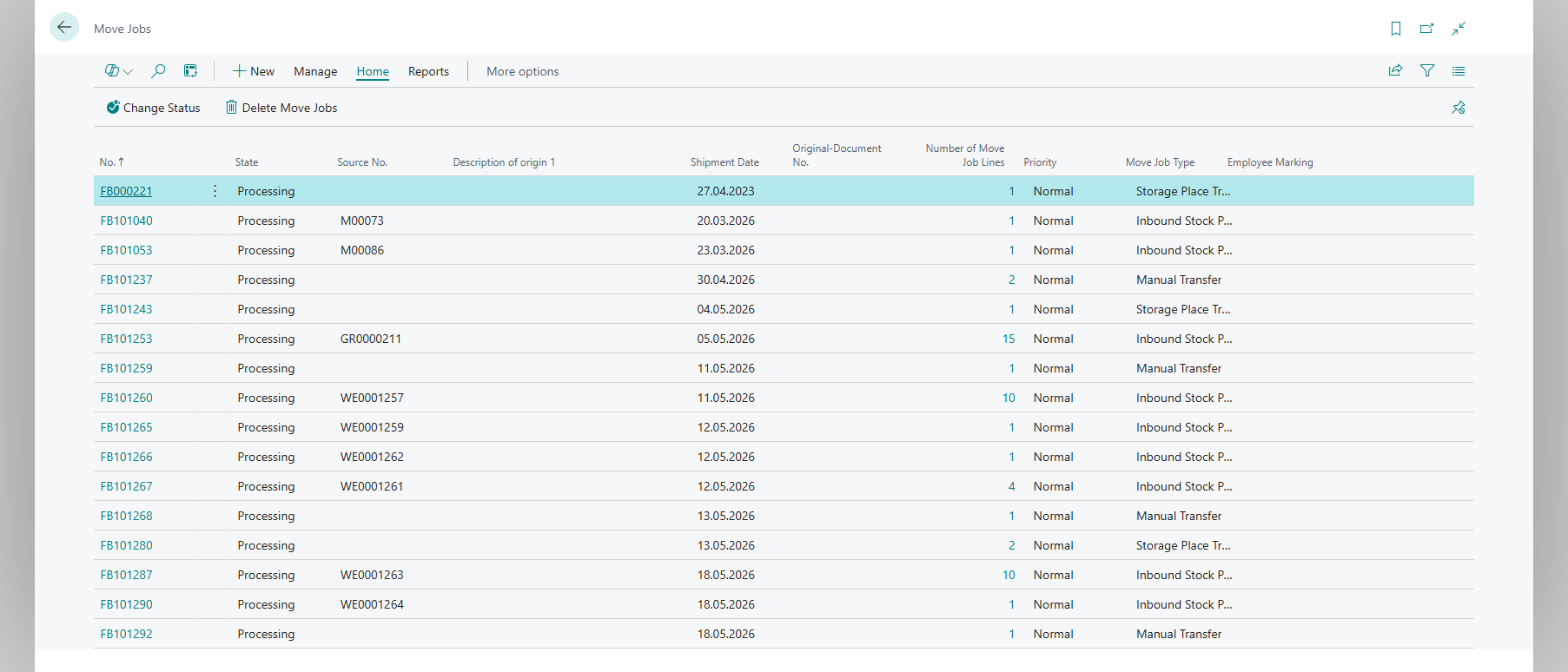The height and width of the screenshot is (672, 1568).
Task: Click the Move Job Type column header
Action: [1160, 162]
